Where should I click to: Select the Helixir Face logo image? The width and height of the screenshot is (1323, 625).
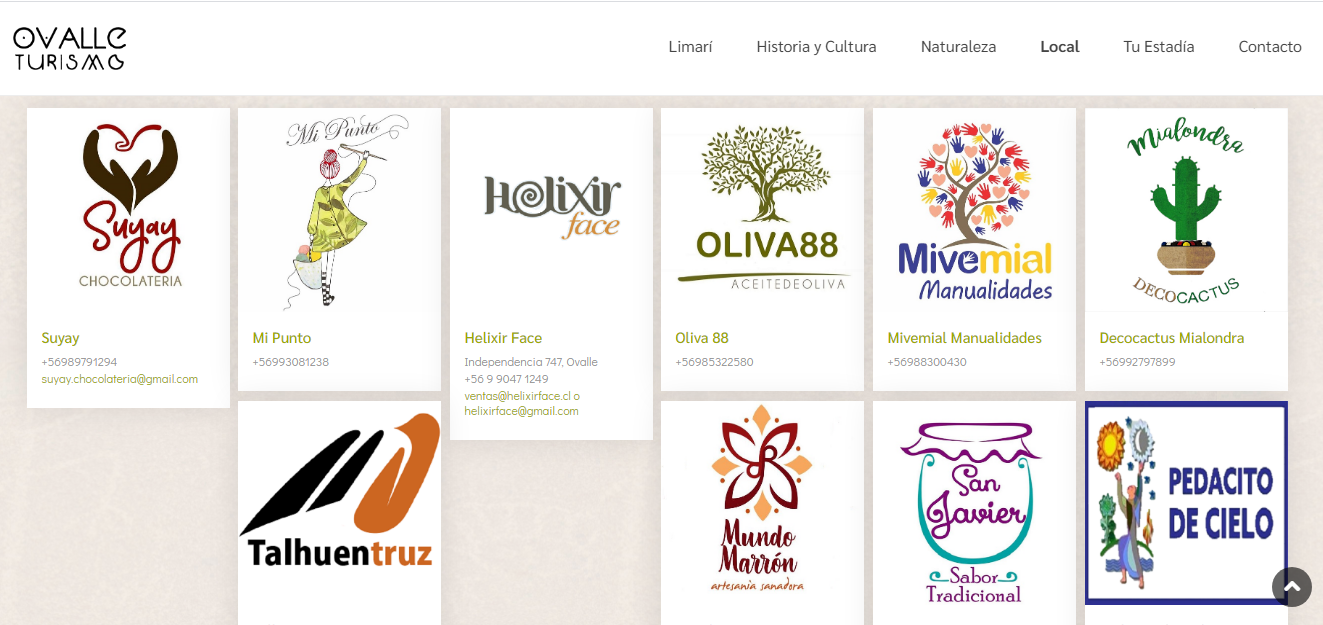click(x=551, y=210)
